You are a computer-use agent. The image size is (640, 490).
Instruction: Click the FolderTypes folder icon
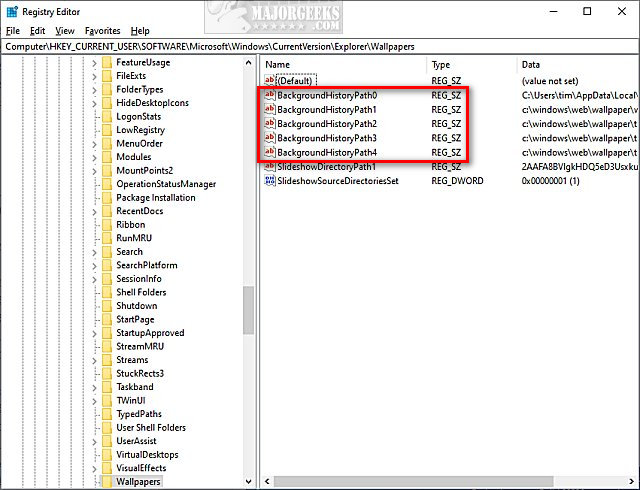click(107, 89)
